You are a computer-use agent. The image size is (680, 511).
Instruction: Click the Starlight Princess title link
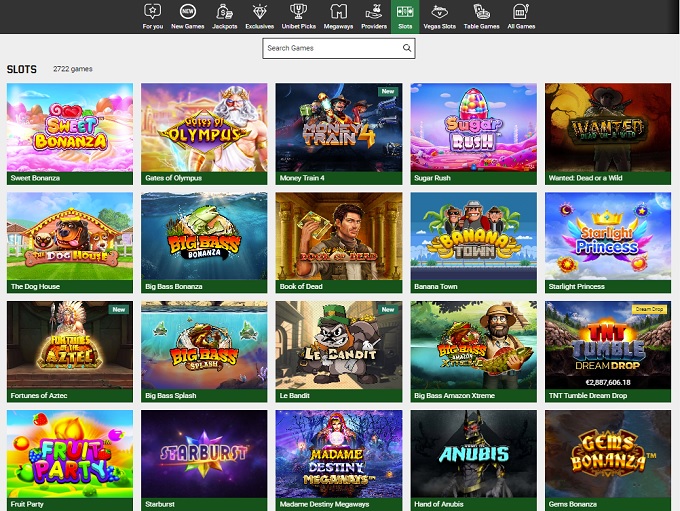[576, 286]
